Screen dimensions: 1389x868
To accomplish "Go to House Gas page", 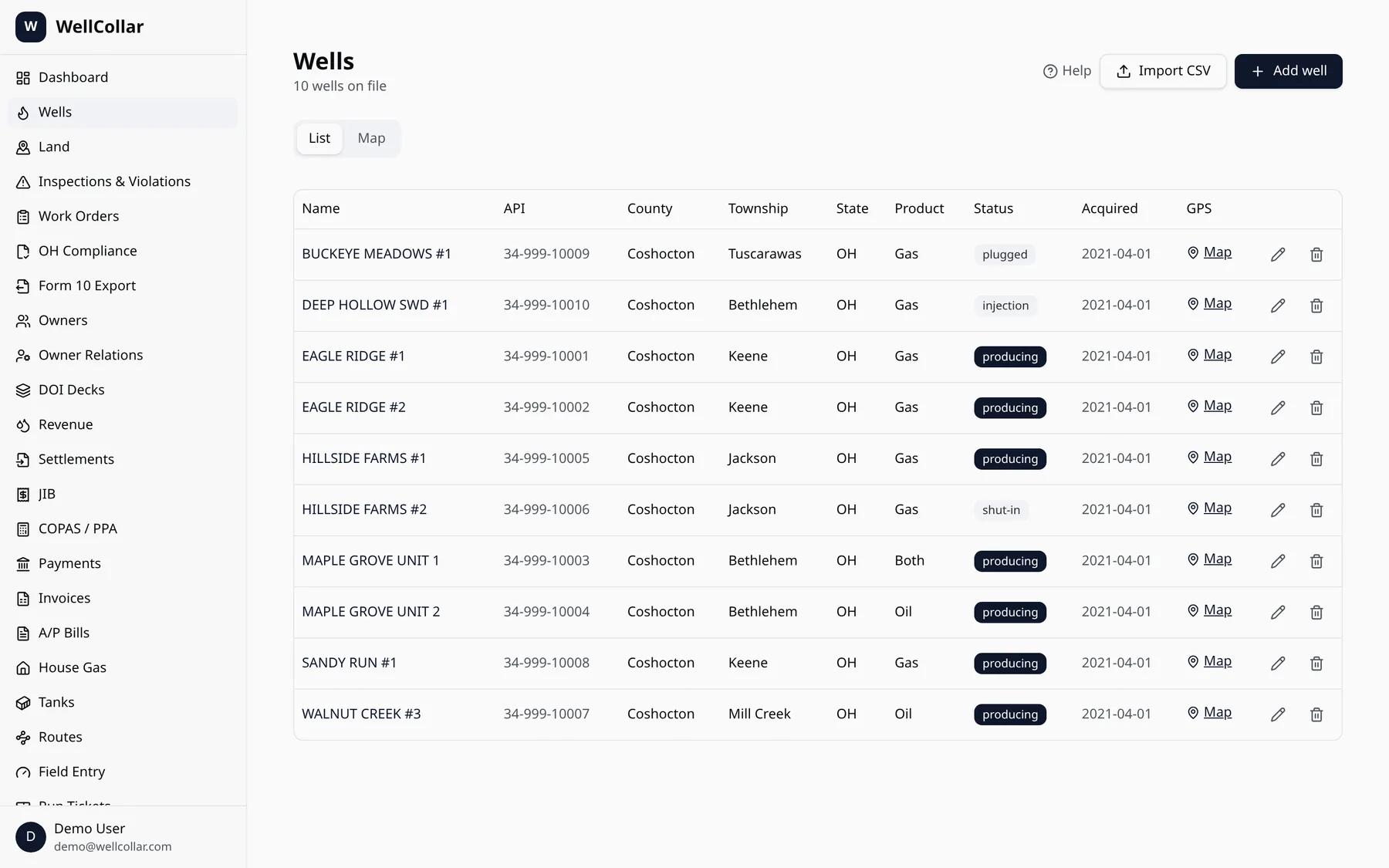I will point(123,668).
